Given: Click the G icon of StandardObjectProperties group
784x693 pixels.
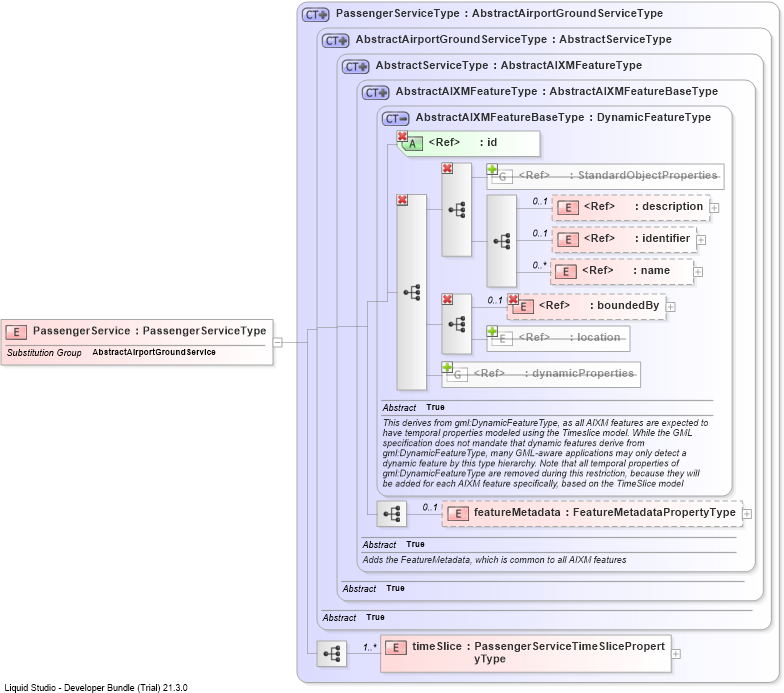Looking at the screenshot, I should (x=502, y=176).
